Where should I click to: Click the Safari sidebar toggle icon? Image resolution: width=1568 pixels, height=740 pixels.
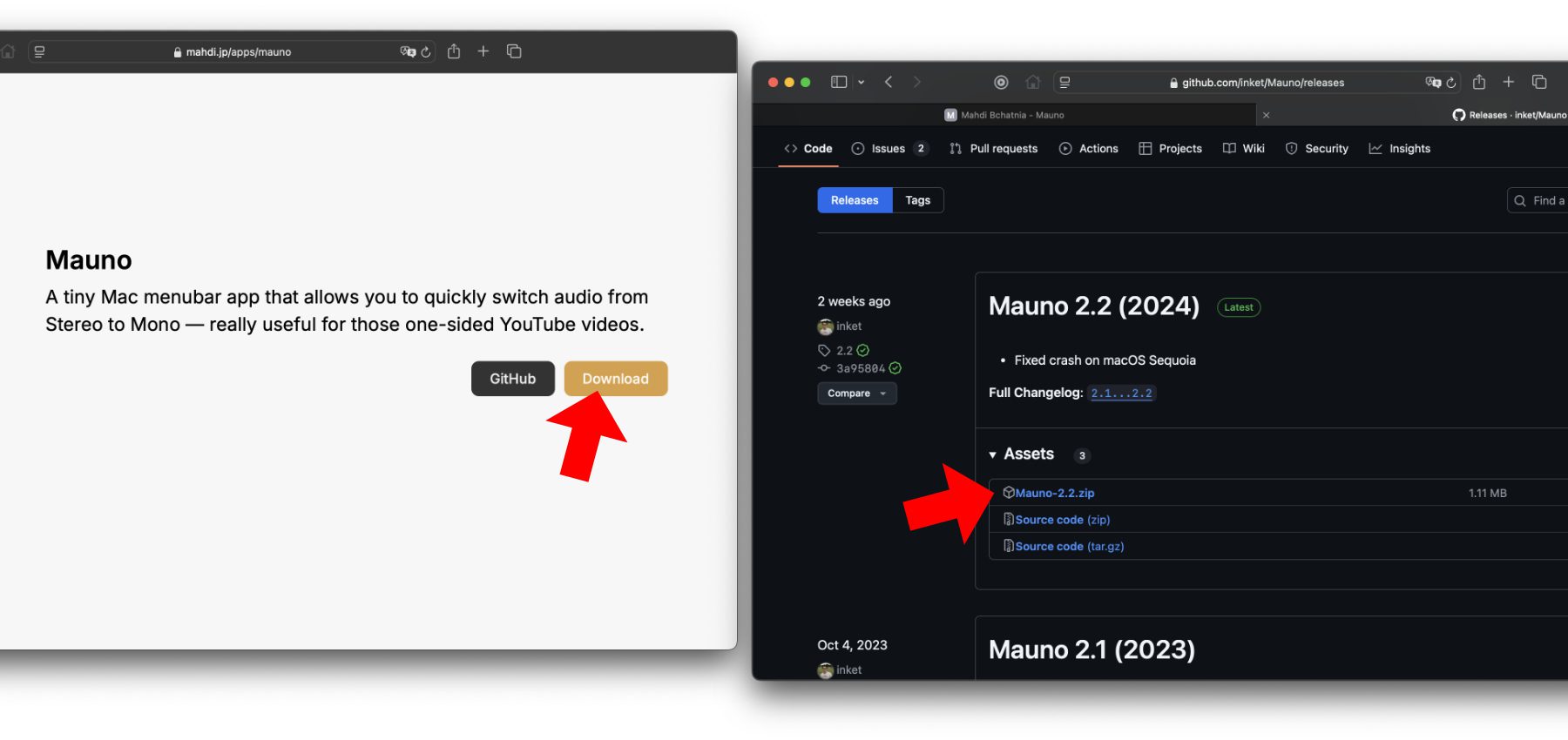[838, 82]
